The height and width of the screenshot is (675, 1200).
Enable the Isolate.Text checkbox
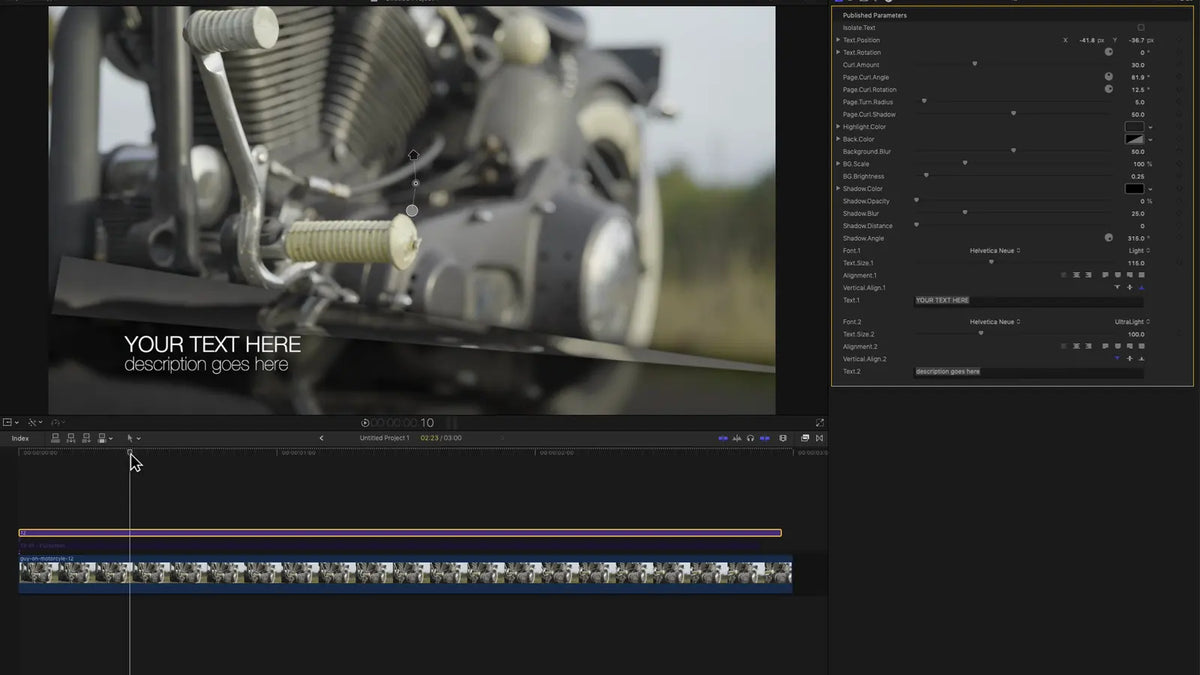pyautogui.click(x=1141, y=28)
